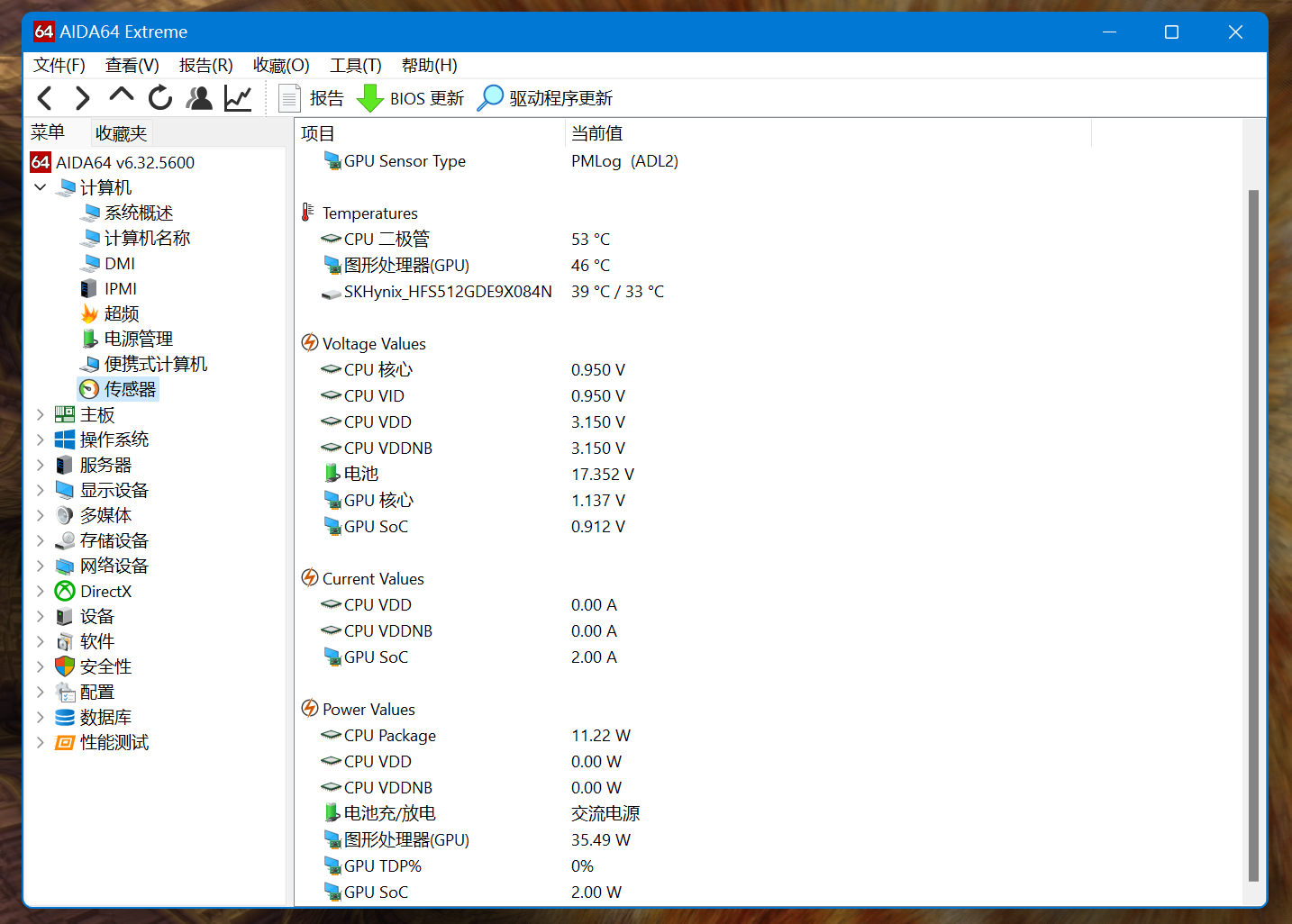Go forward with the right arrow icon
Image resolution: width=1292 pixels, height=924 pixels.
coord(83,97)
